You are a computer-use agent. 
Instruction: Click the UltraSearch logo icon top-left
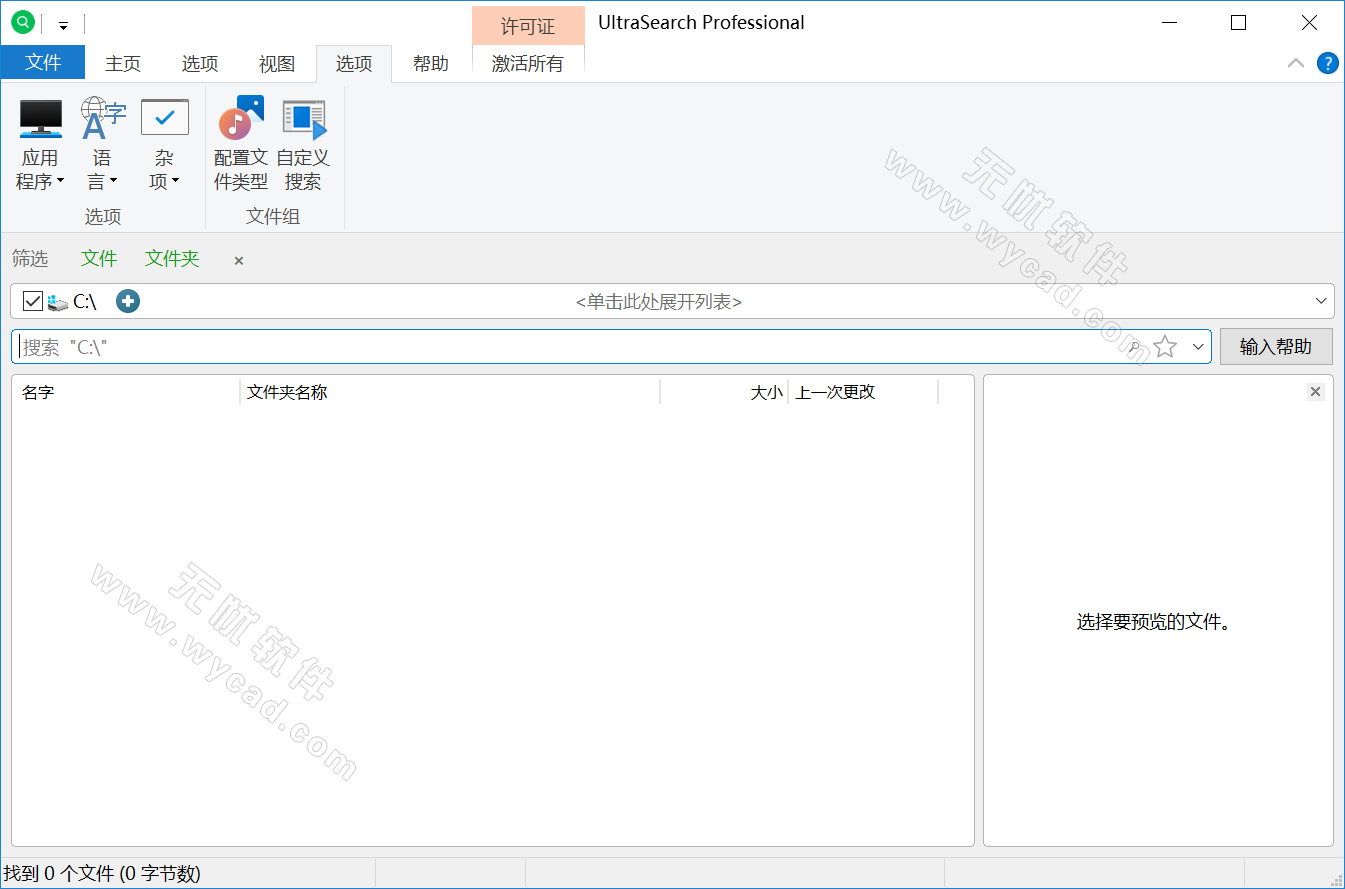21,22
